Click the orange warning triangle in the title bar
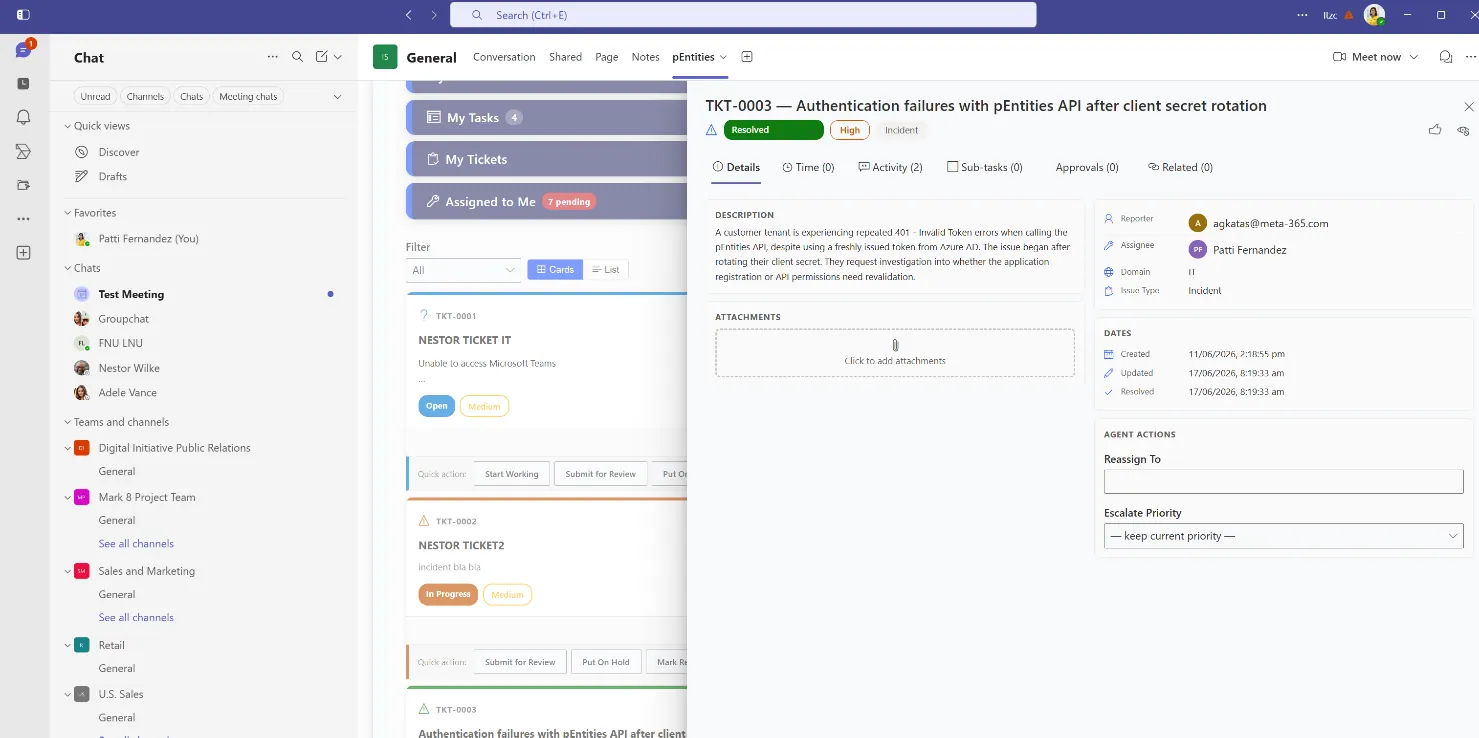 (x=1349, y=15)
